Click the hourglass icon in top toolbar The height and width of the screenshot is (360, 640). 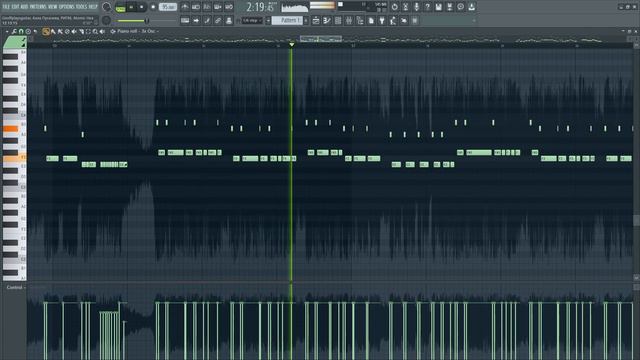click(x=405, y=7)
